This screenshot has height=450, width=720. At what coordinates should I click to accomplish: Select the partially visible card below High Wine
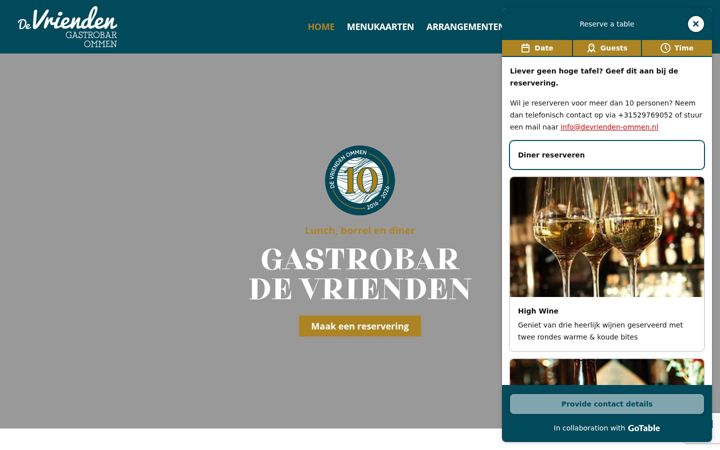pos(607,372)
